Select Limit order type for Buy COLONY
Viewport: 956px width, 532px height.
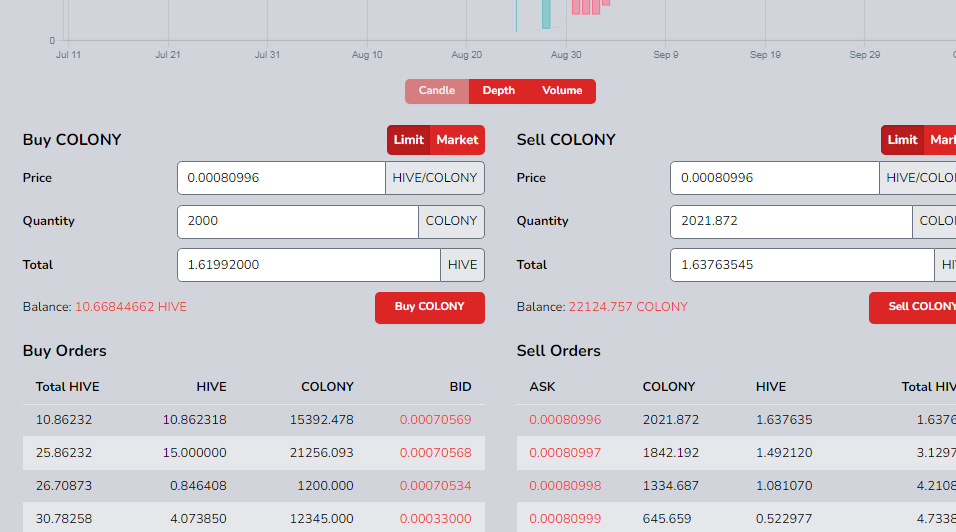(x=408, y=140)
